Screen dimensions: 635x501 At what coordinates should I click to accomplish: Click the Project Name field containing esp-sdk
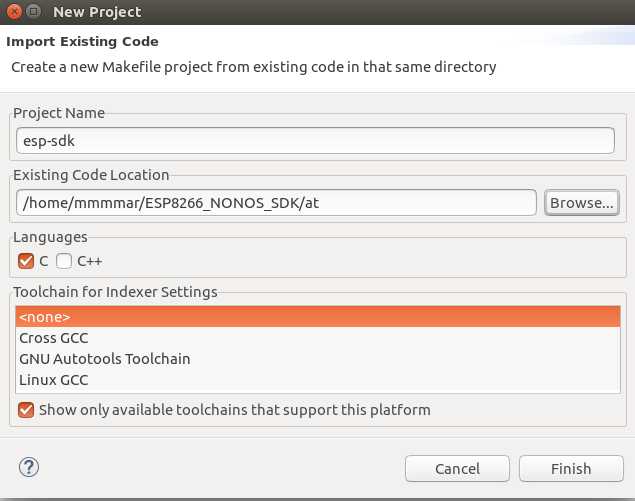315,141
